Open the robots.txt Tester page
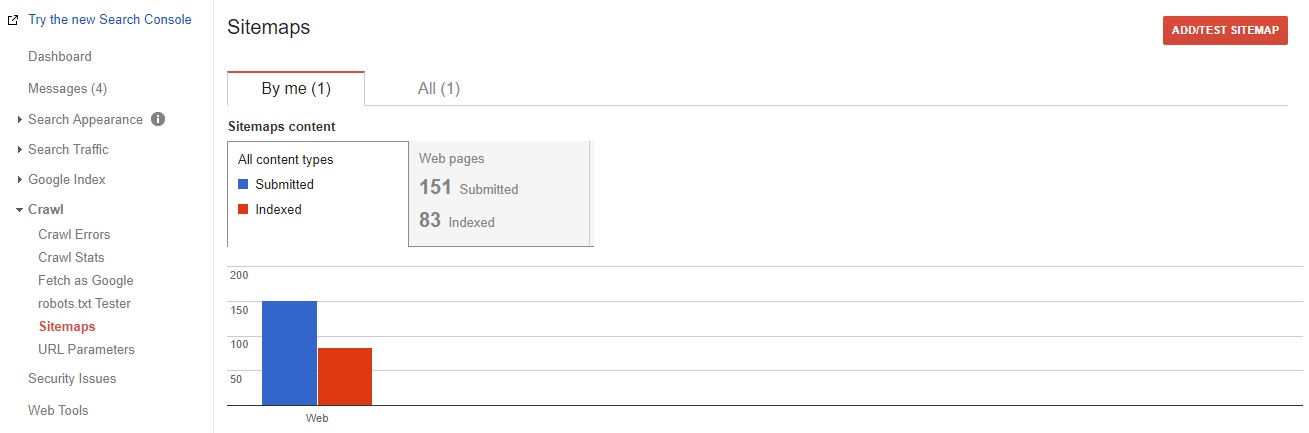1309x433 pixels. (84, 303)
